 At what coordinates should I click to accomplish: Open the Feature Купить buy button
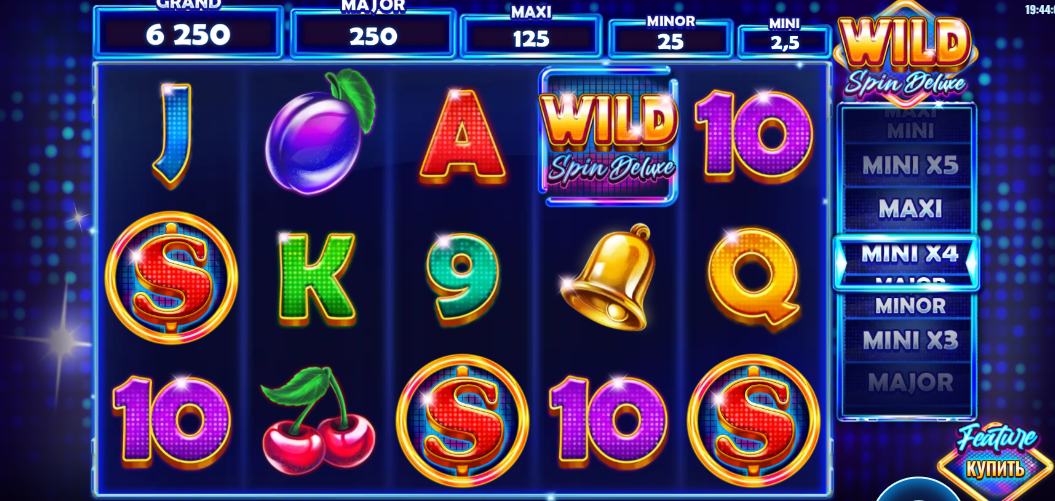pyautogui.click(x=996, y=455)
